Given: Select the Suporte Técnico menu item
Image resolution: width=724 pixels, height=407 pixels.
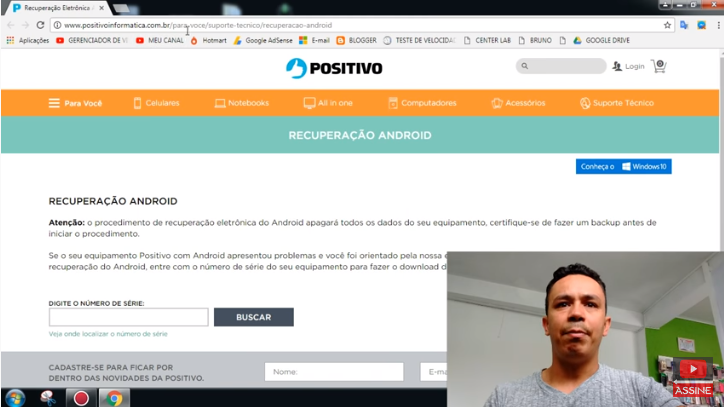Looking at the screenshot, I should tap(617, 103).
